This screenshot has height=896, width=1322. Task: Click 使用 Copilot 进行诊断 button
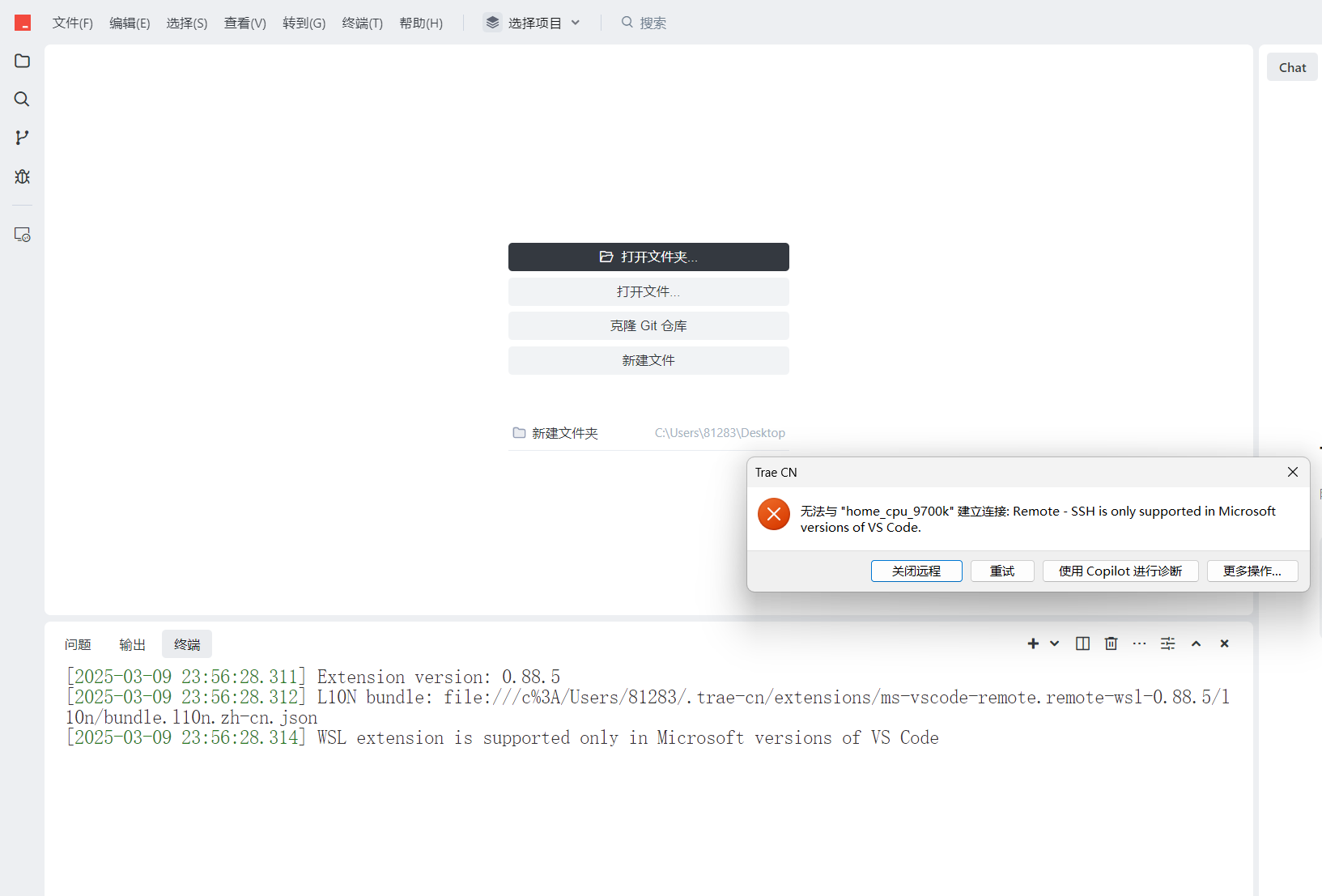click(1120, 571)
